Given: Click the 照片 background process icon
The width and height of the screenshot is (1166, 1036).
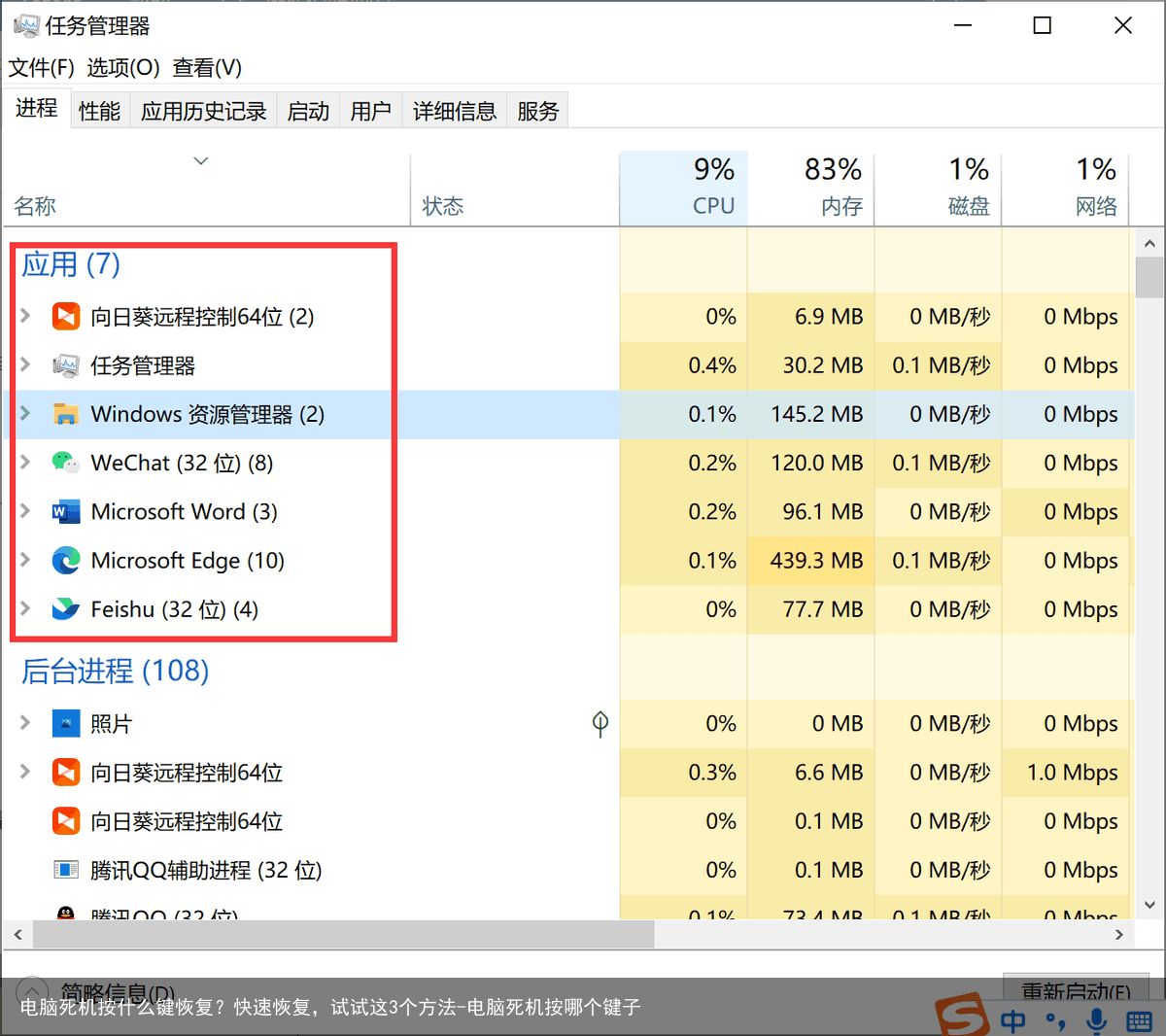Looking at the screenshot, I should 65,723.
